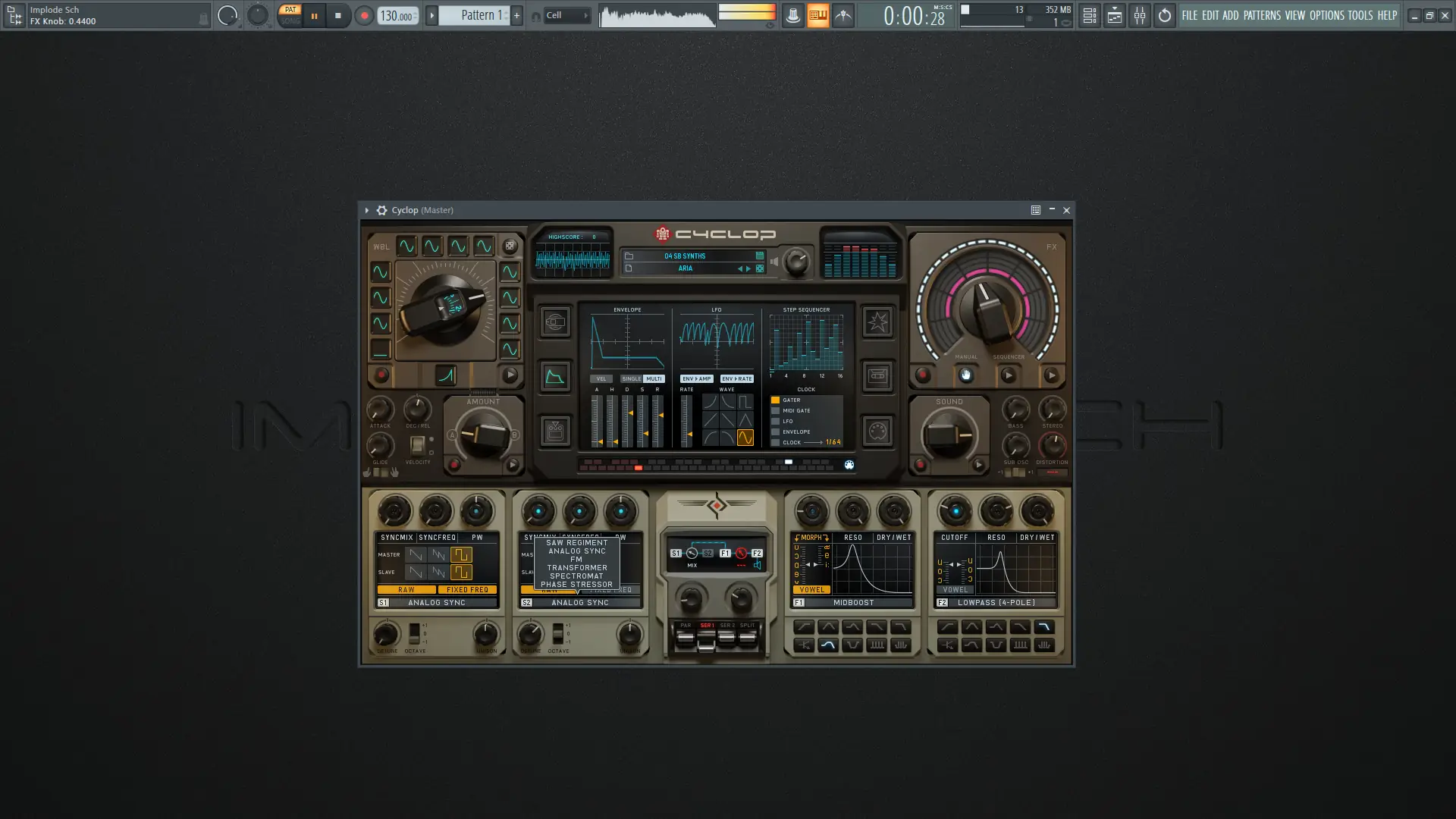
Task: Open the PATTERNS menu
Action: tap(1262, 15)
